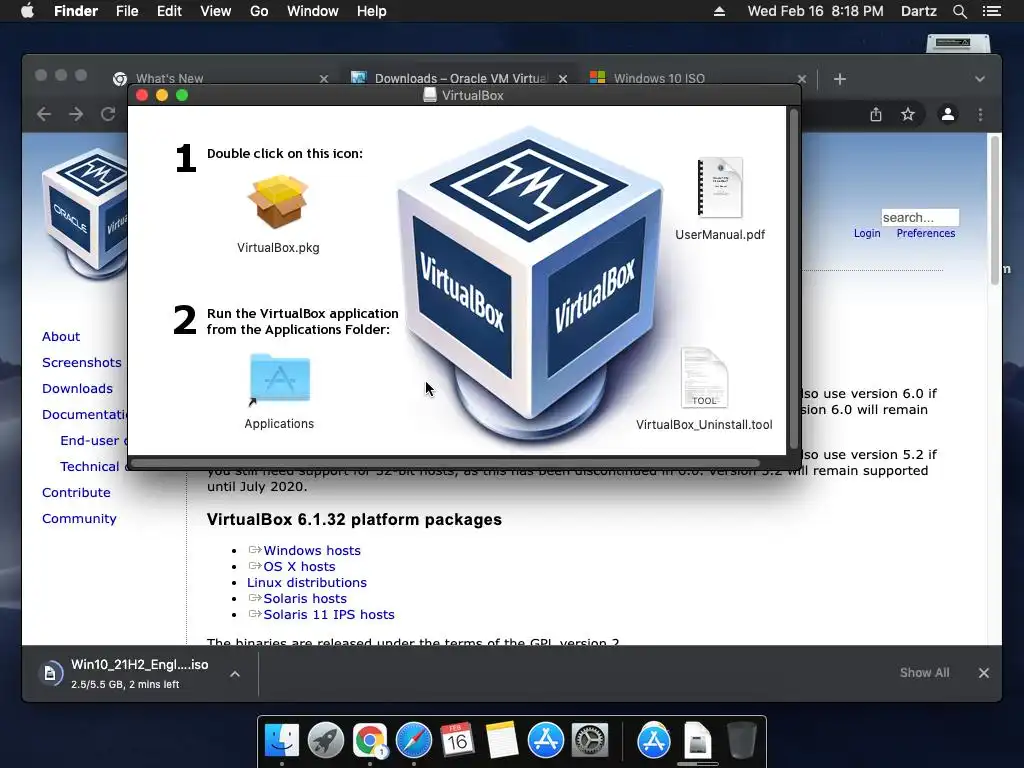This screenshot has height=768, width=1024.
Task: Open Preferences link on VirtualBox site
Action: tap(925, 233)
